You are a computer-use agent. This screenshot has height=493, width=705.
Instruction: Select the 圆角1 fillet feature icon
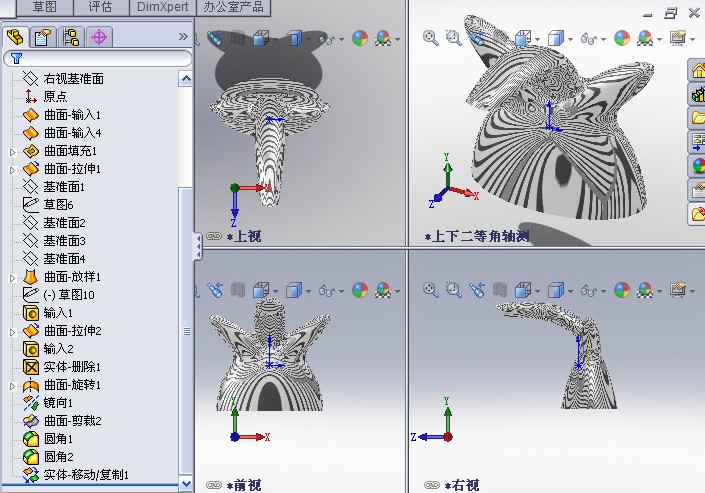coord(31,439)
